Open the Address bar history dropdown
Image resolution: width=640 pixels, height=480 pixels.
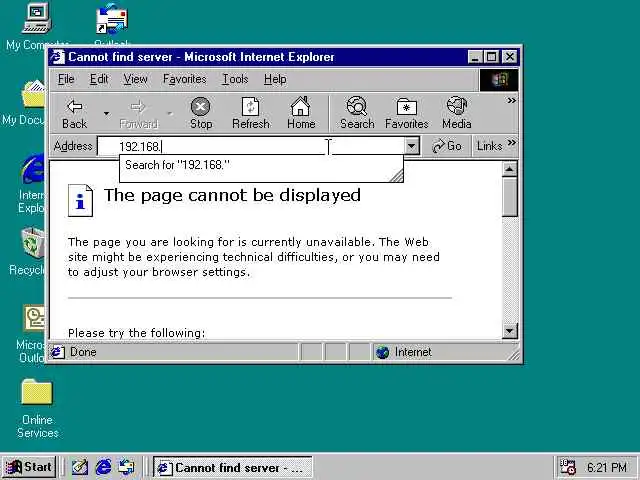click(412, 146)
